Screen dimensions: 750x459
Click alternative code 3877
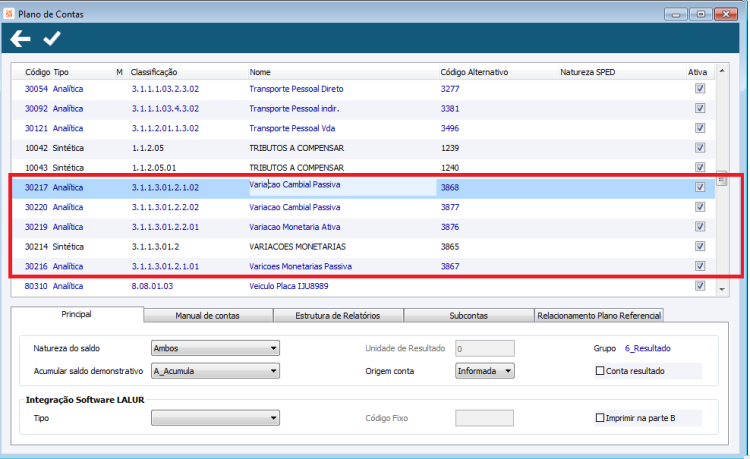(450, 207)
